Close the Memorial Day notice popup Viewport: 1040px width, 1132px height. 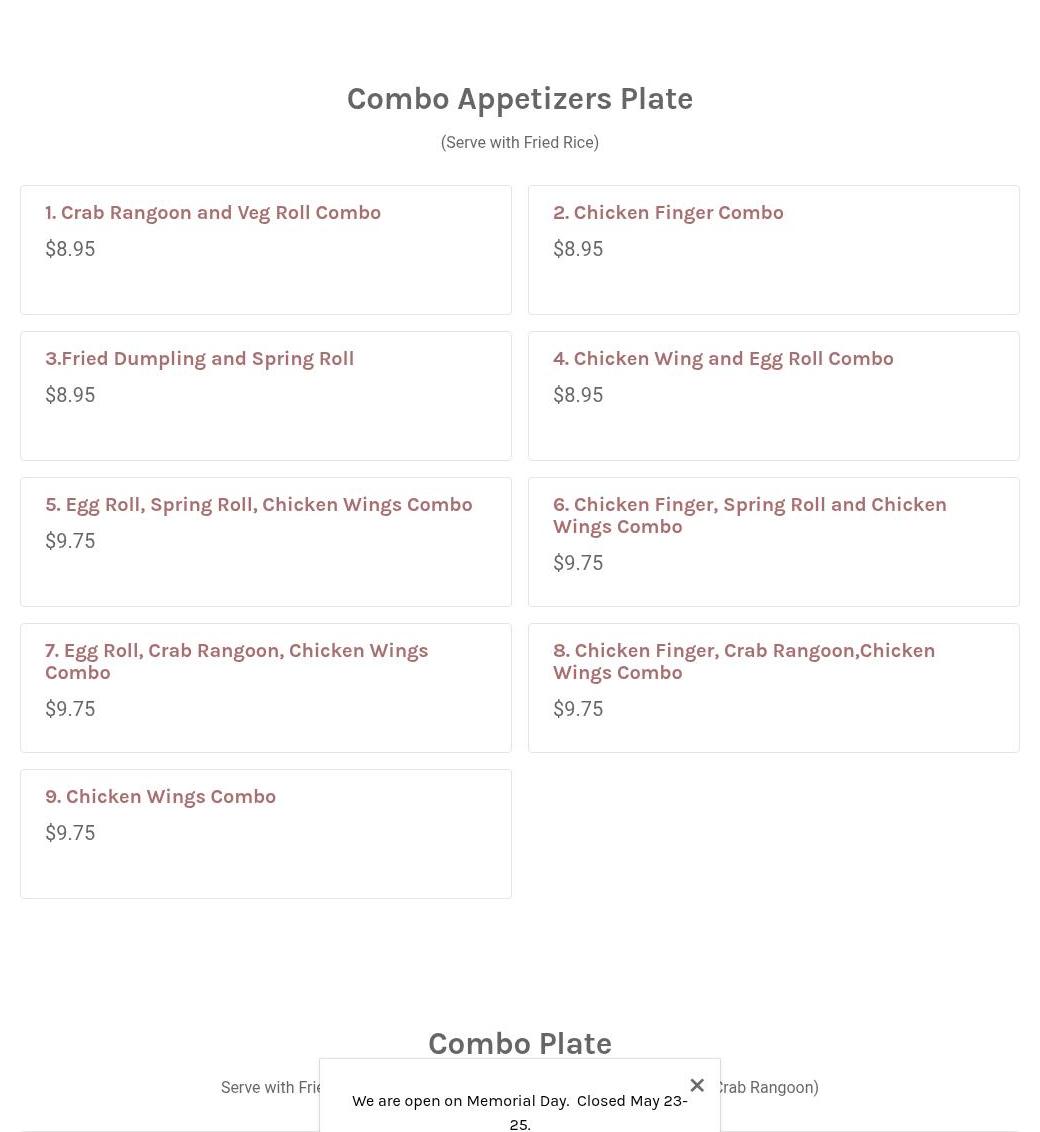696,1085
